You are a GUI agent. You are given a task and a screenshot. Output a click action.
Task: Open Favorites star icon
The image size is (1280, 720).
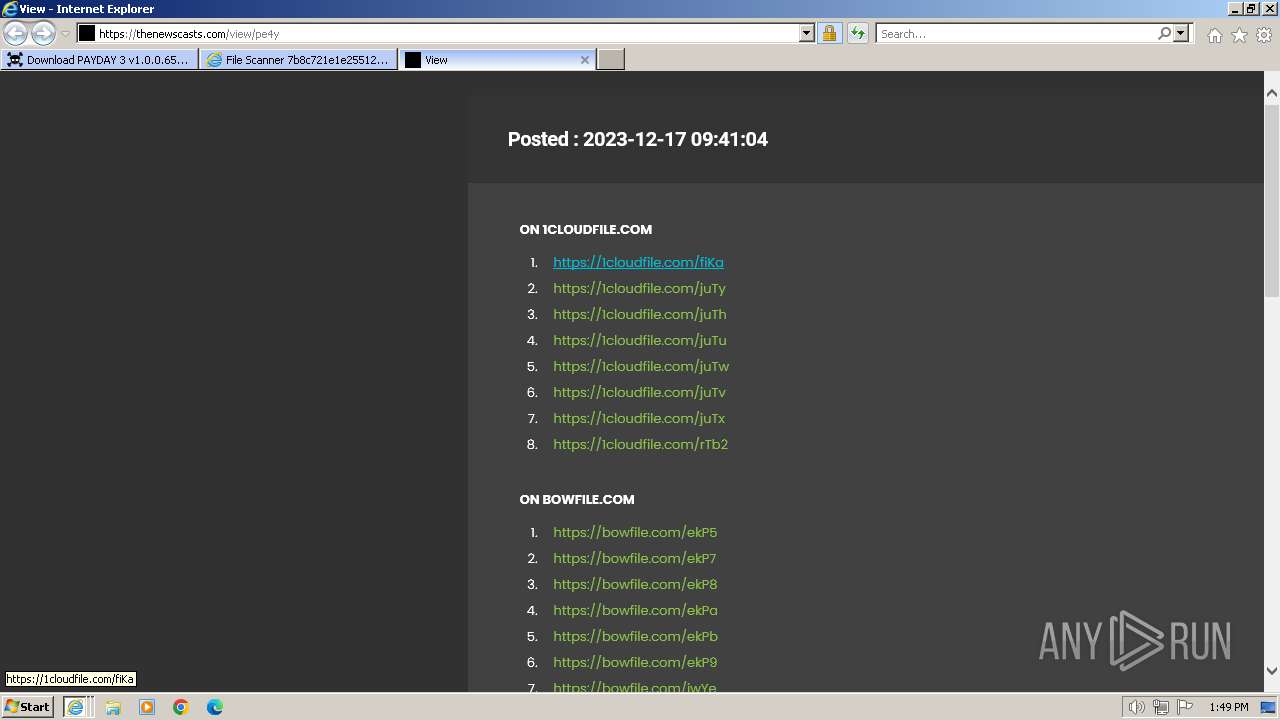point(1239,35)
